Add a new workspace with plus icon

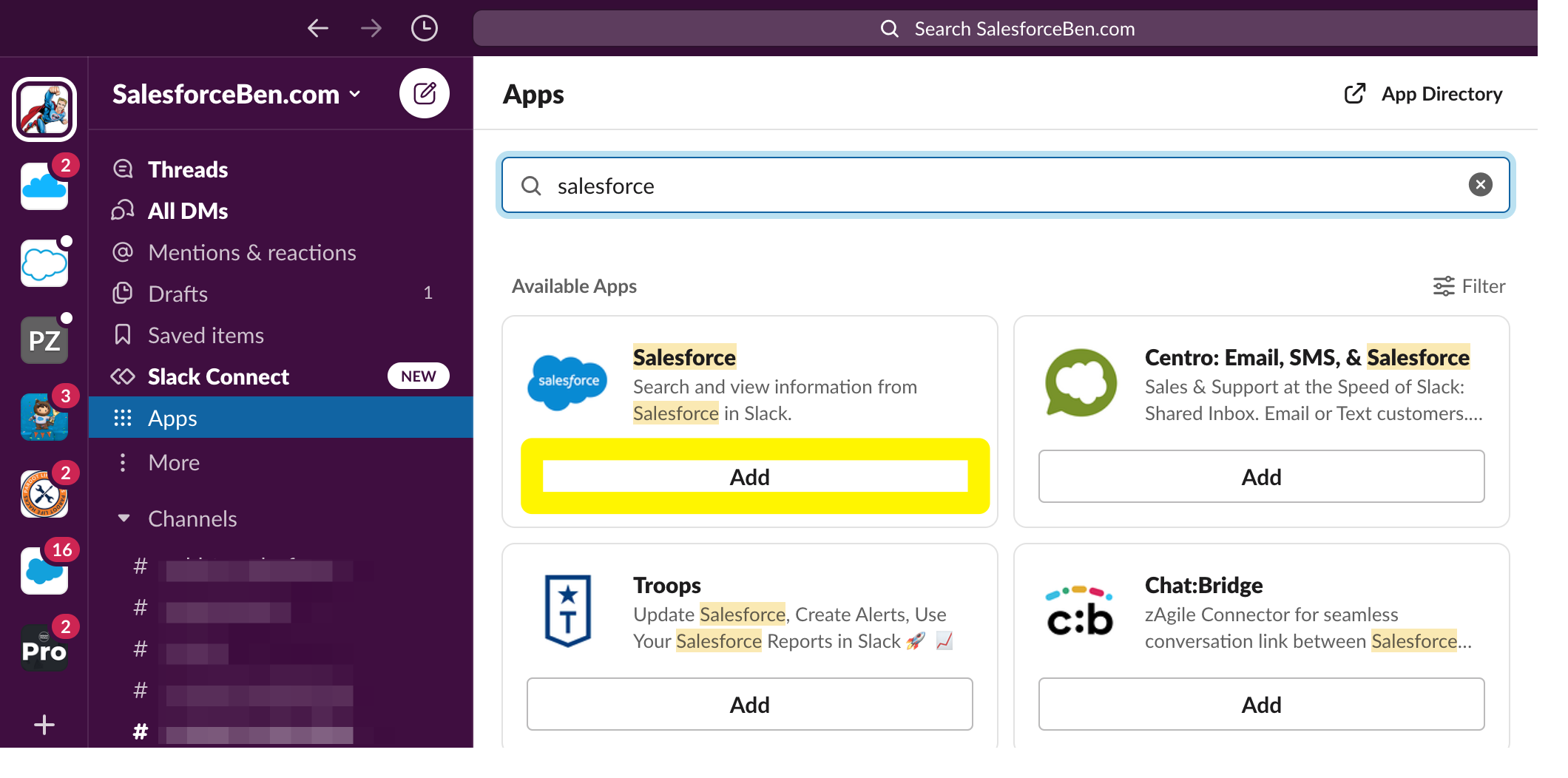(44, 725)
